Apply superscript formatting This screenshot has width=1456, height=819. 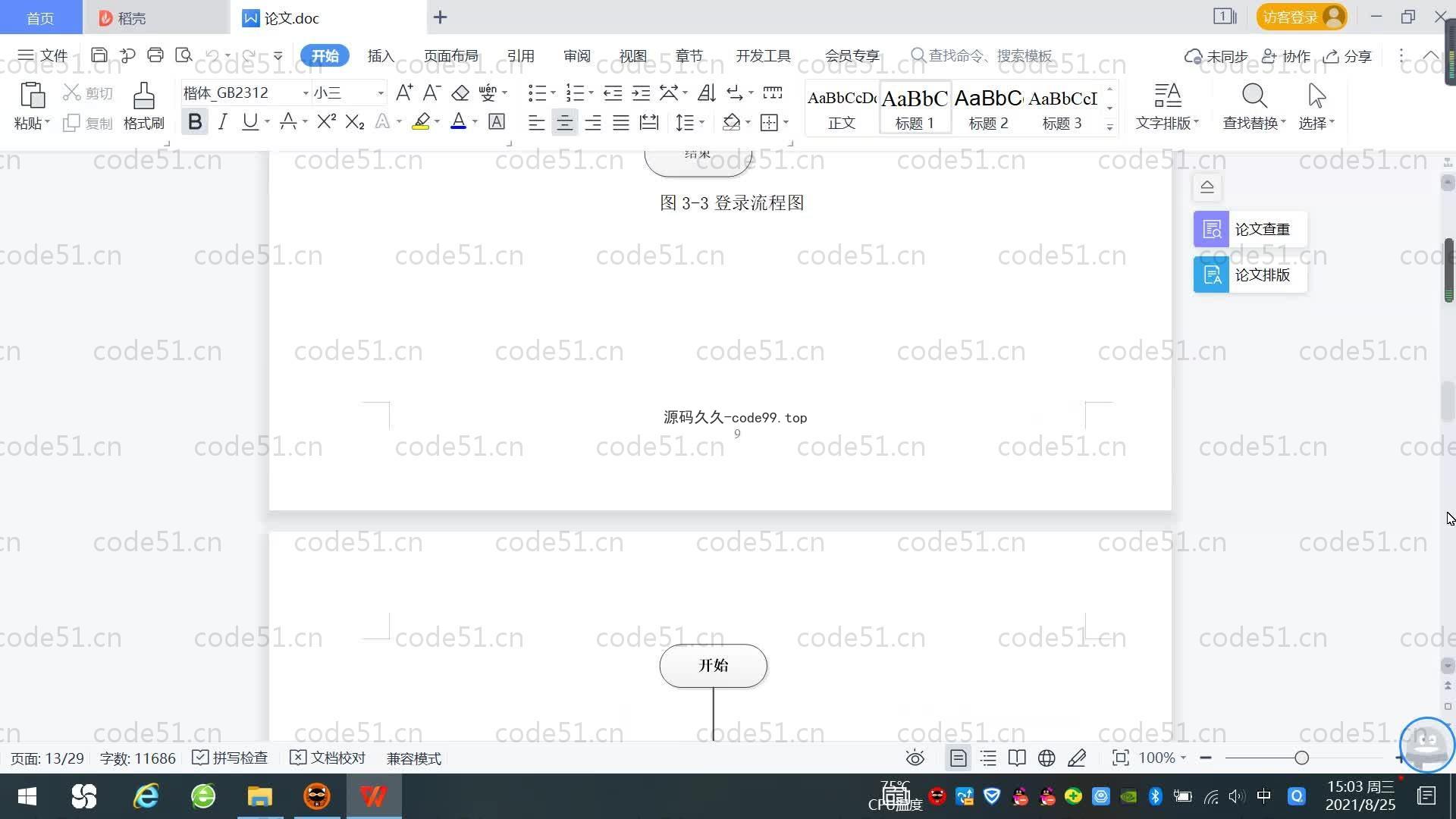click(x=327, y=122)
